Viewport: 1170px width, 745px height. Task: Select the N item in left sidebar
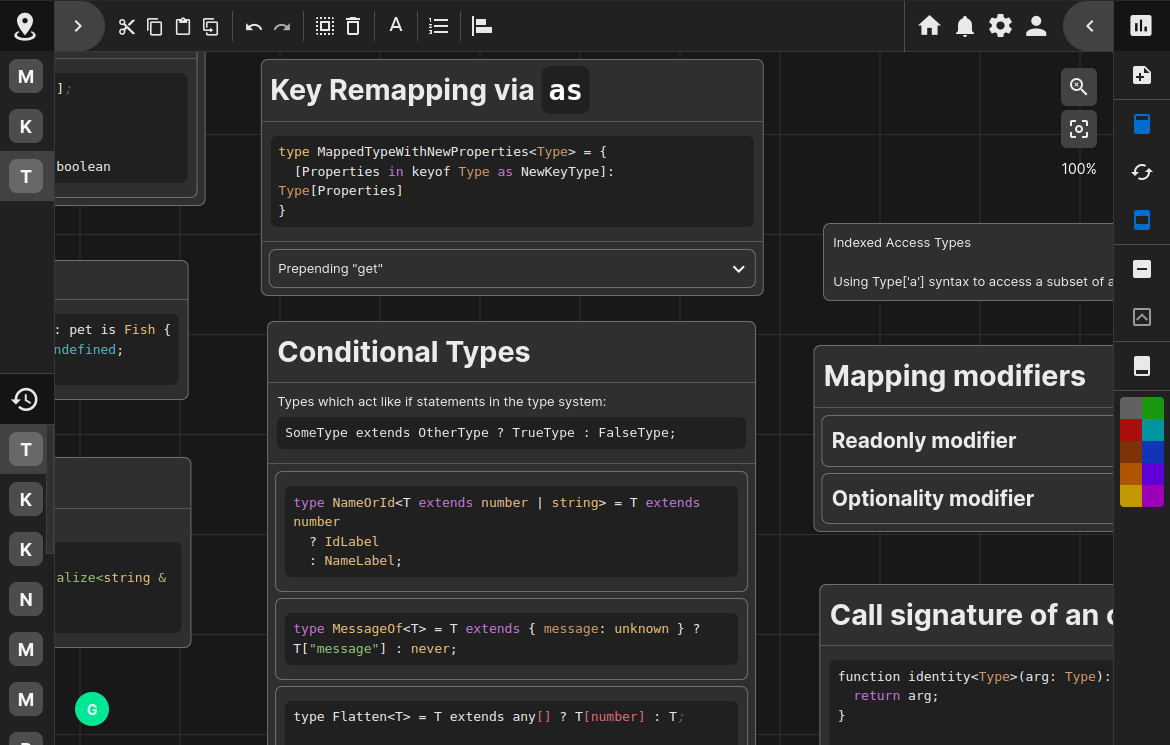(x=25, y=599)
